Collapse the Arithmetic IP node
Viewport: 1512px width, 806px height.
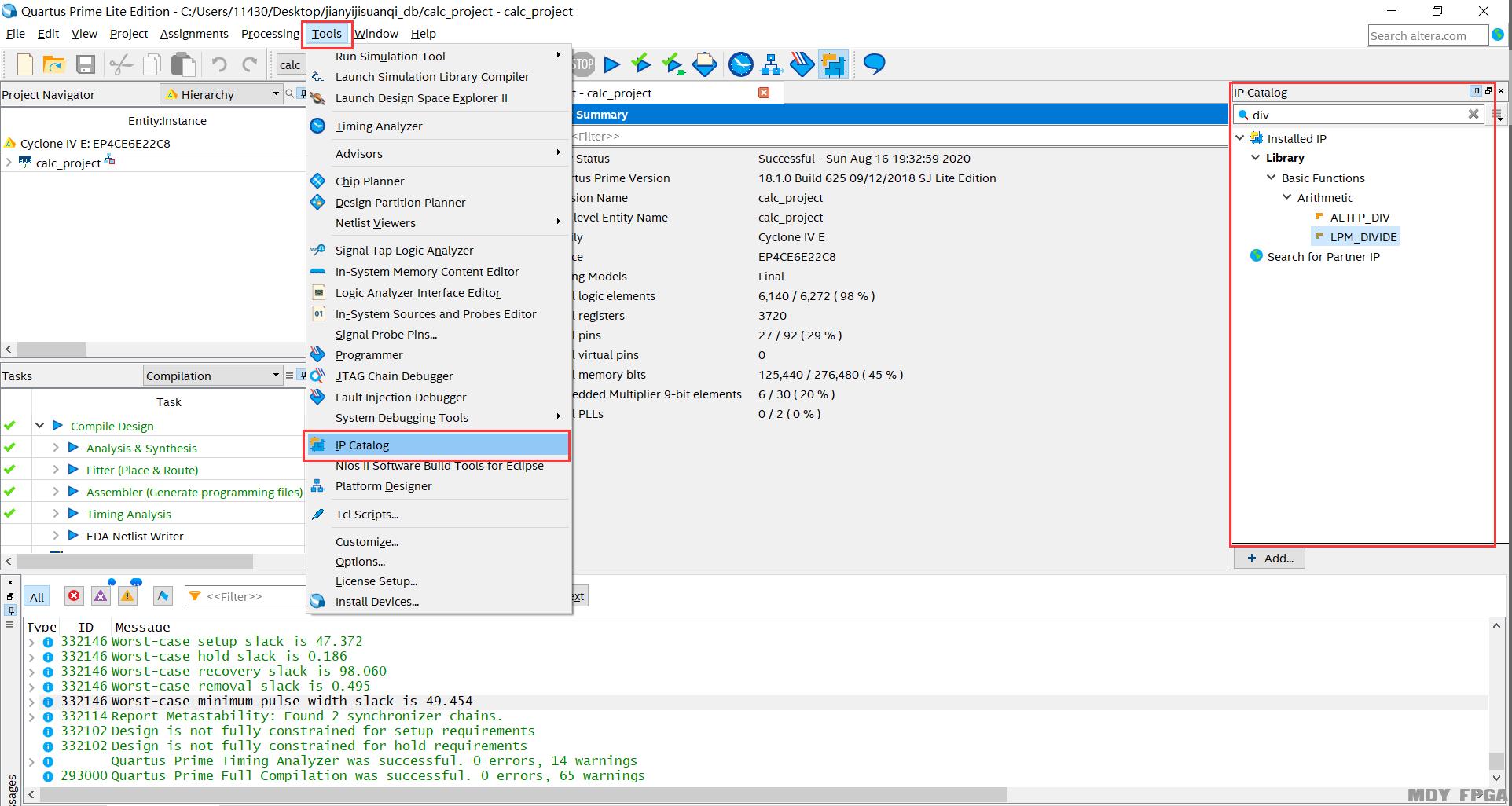pyautogui.click(x=1286, y=197)
